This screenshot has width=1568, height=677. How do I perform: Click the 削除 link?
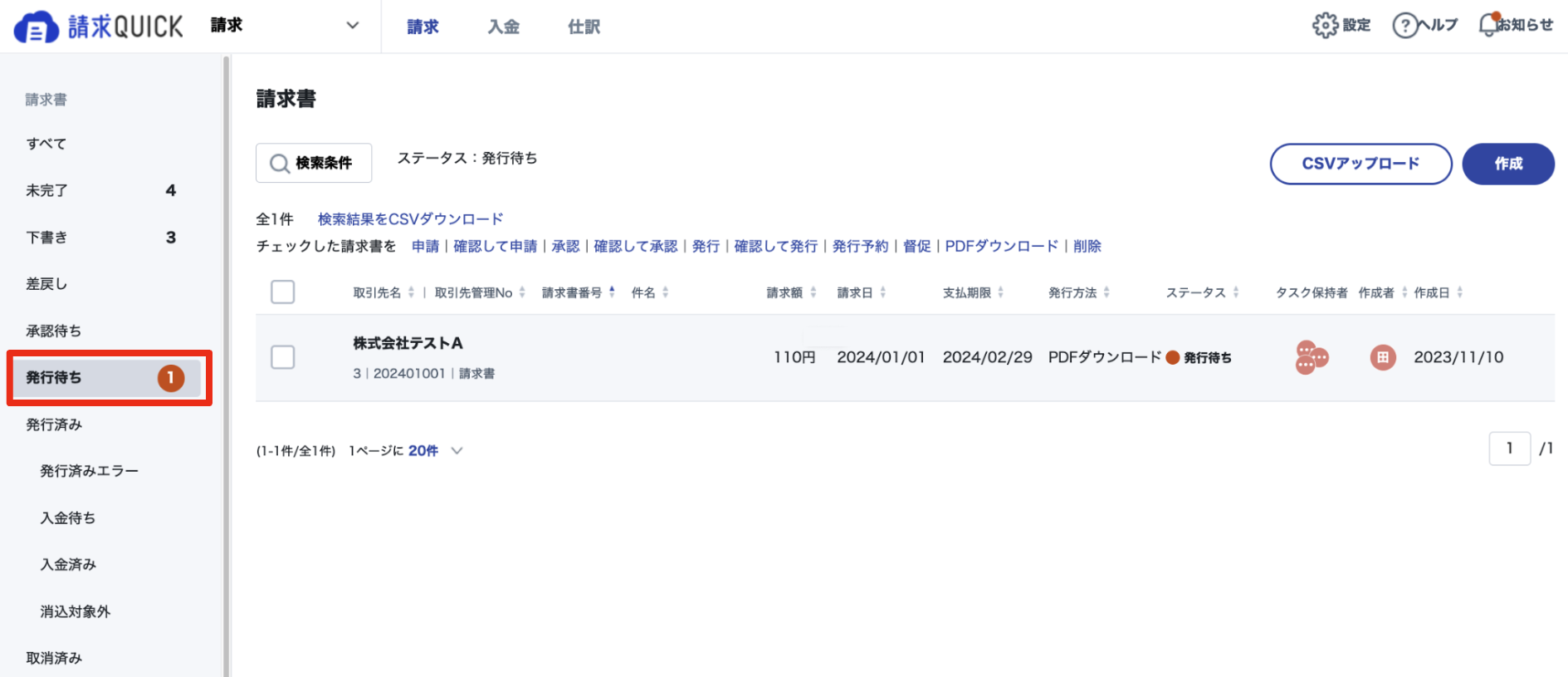(1087, 247)
